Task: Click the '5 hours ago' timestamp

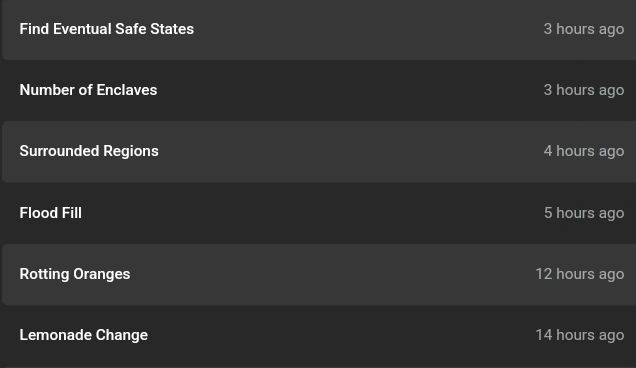Action: [x=584, y=213]
